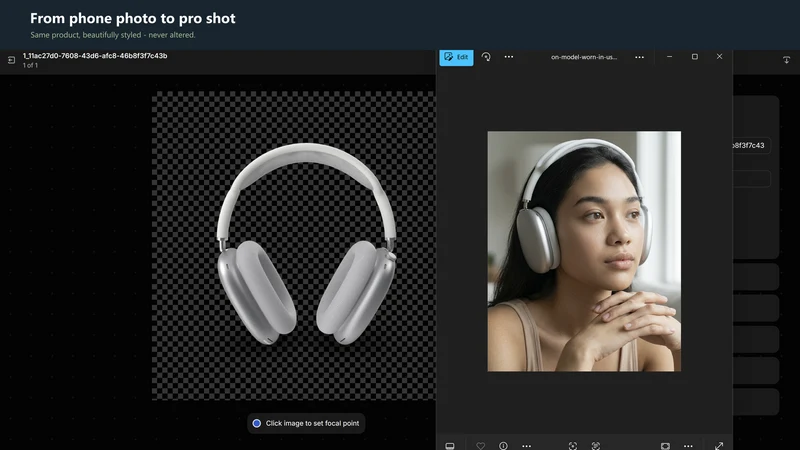
Task: Click the file ID title 1_11ac27d0-7608
Action: tap(95, 56)
